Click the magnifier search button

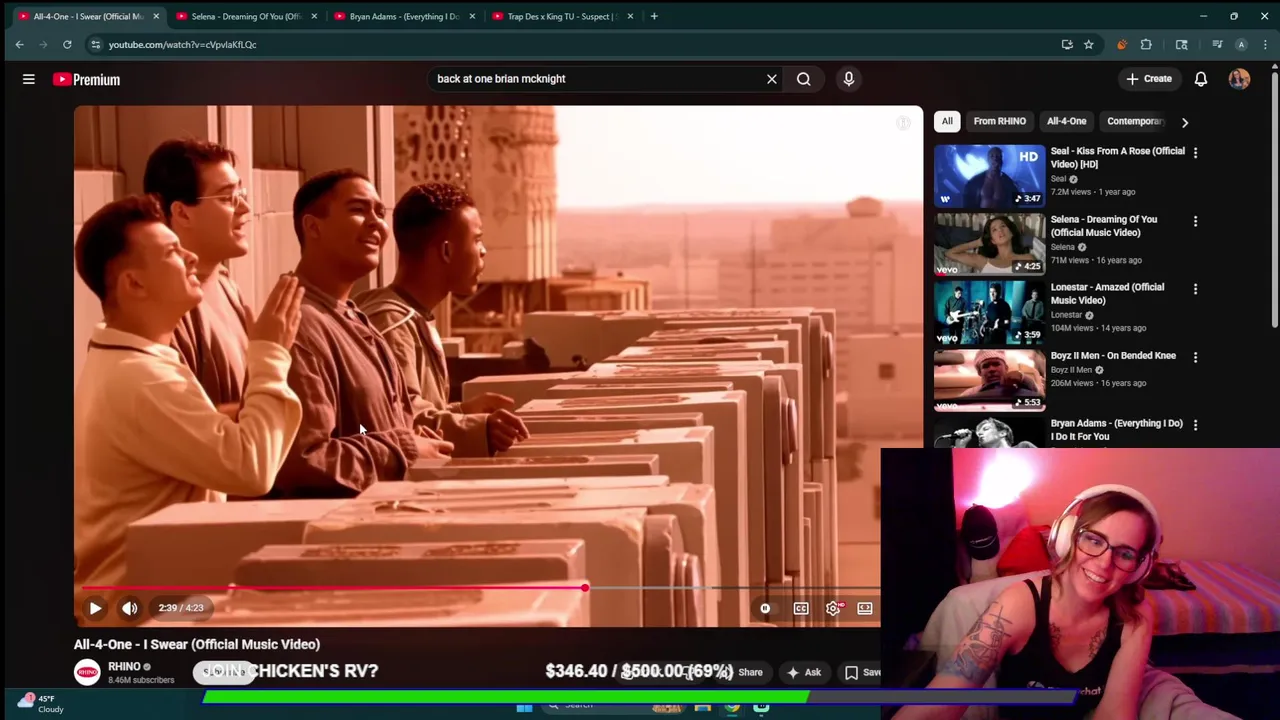tap(804, 79)
